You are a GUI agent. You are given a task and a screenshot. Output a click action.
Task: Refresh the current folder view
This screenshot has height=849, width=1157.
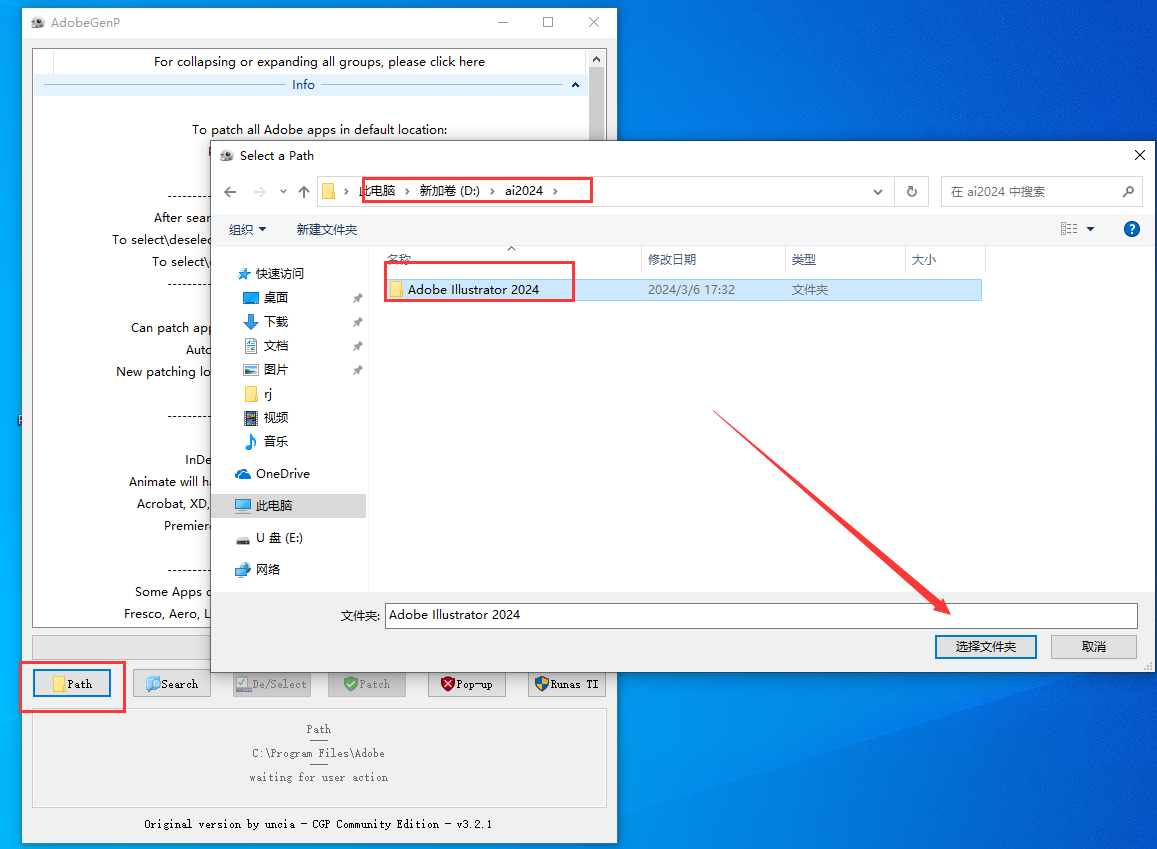pos(912,192)
